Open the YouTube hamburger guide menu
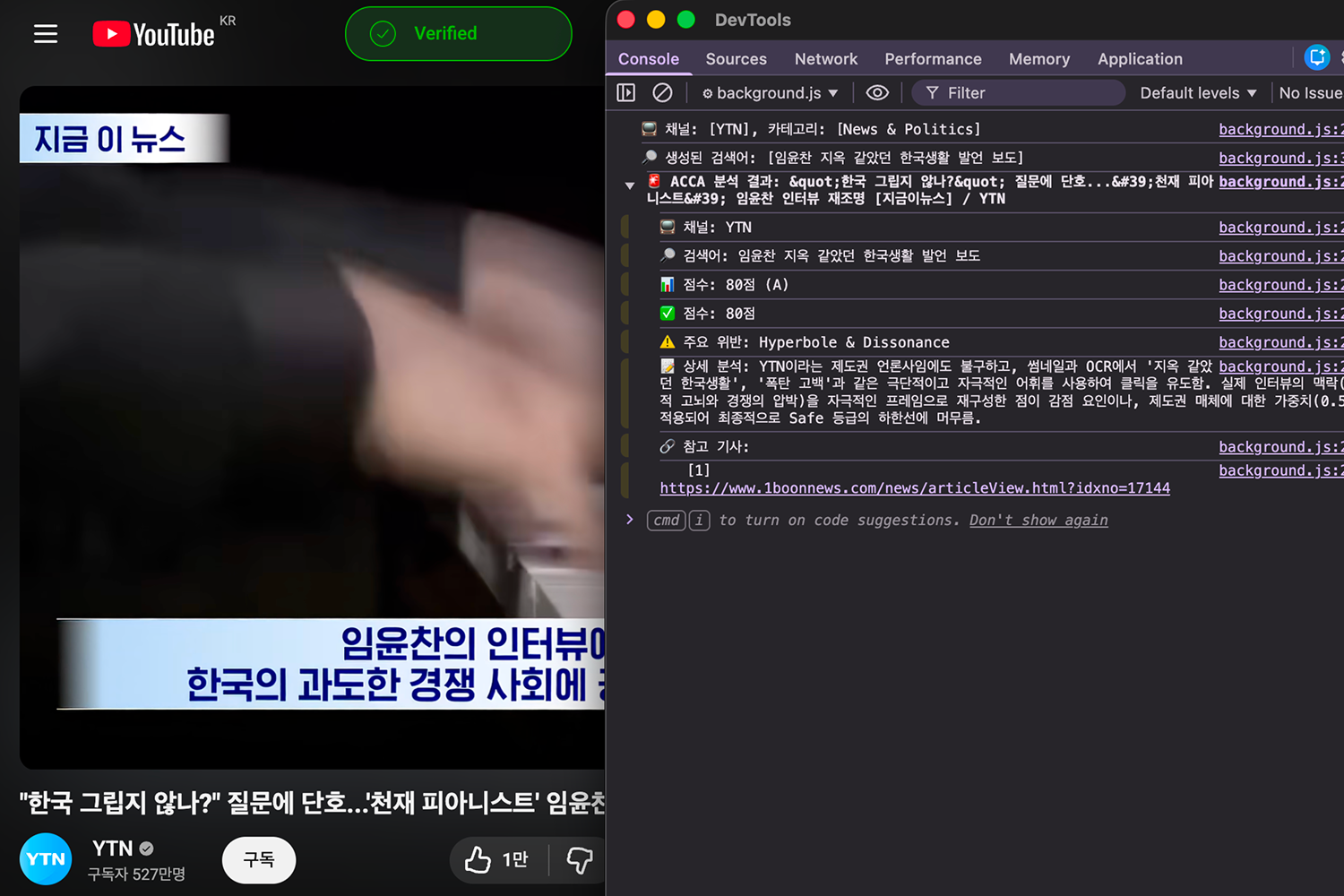 tap(46, 34)
